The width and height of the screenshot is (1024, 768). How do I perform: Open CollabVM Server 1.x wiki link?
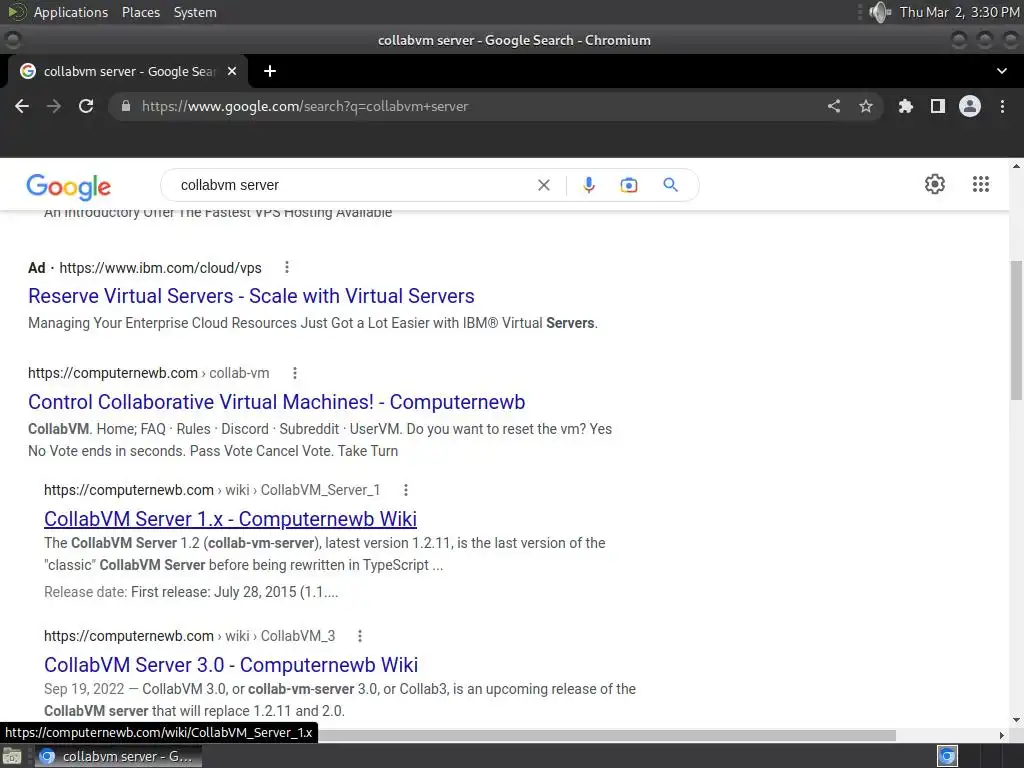(x=230, y=519)
